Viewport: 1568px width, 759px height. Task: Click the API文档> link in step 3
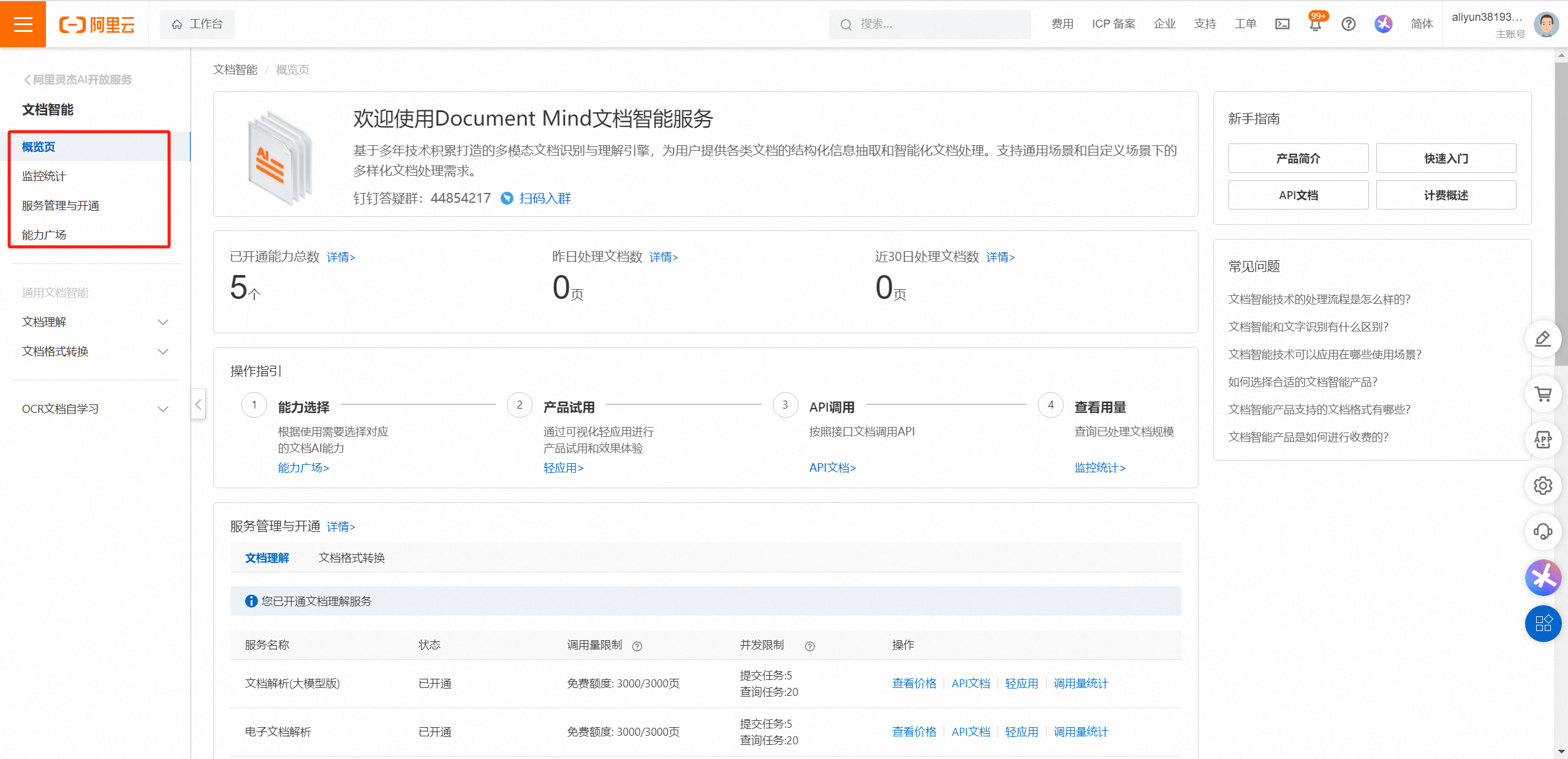point(832,467)
